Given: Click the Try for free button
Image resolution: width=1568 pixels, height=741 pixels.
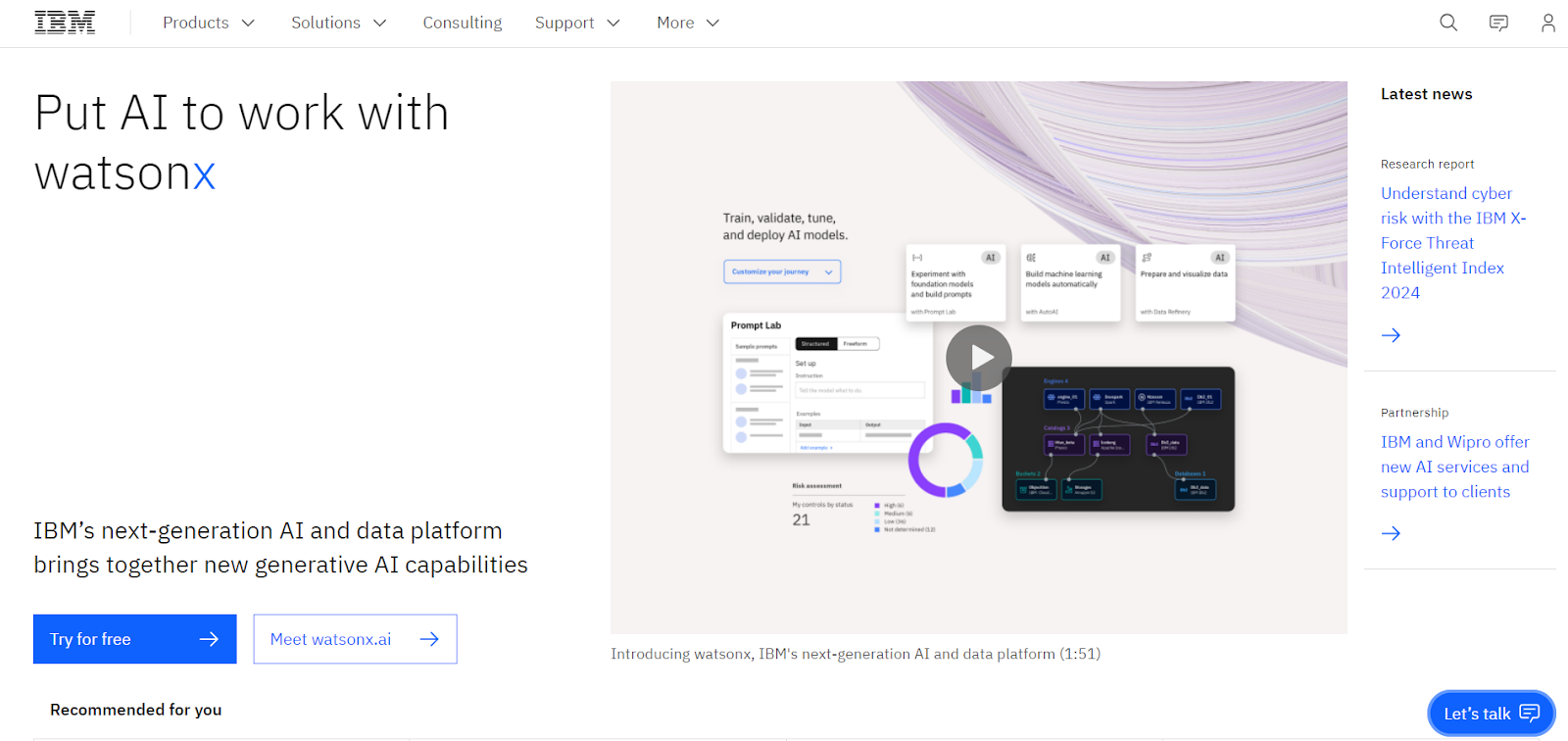Looking at the screenshot, I should [x=135, y=639].
